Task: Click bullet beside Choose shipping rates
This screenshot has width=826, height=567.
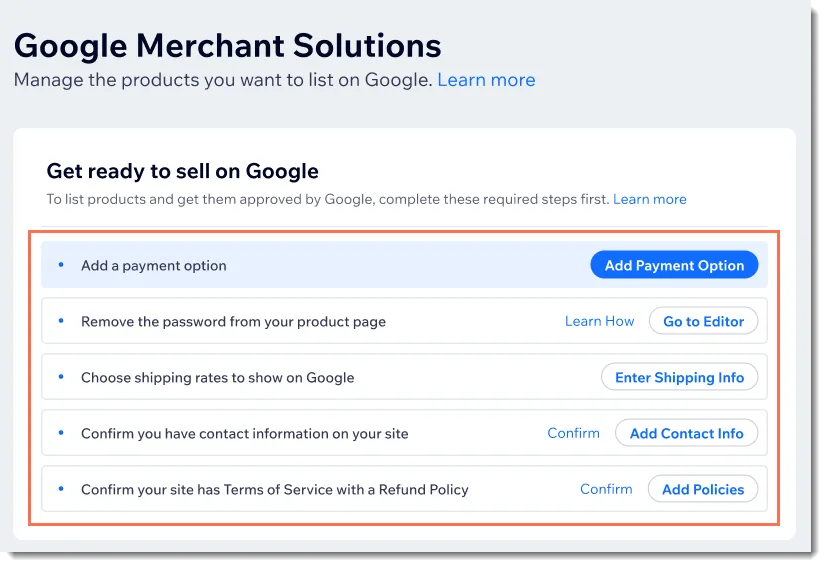Action: pos(61,376)
